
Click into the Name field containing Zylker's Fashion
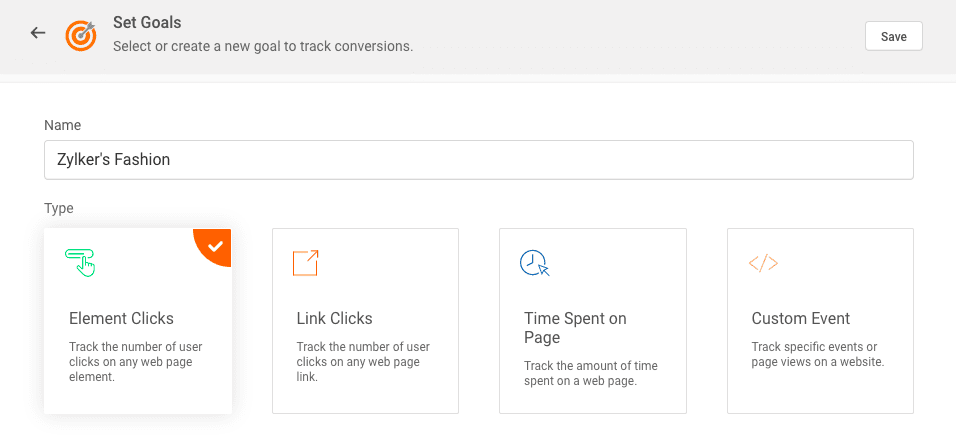point(478,160)
